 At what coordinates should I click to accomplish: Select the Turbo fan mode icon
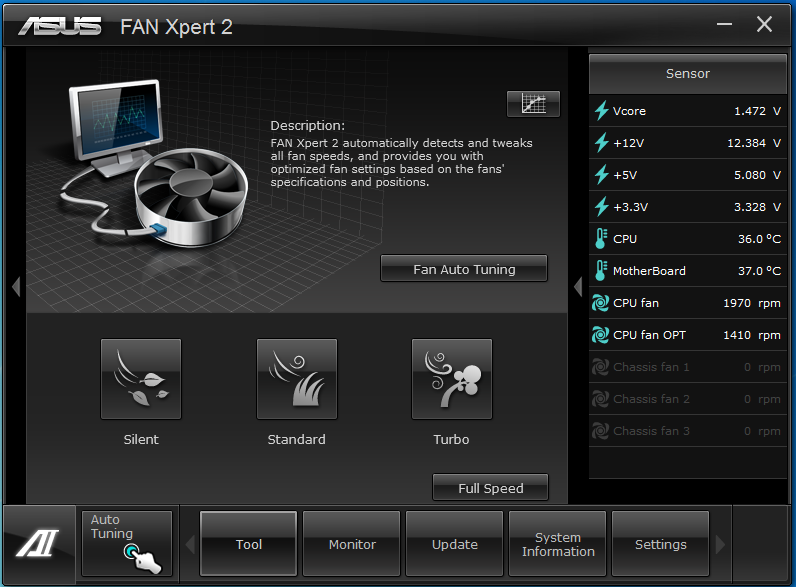452,379
